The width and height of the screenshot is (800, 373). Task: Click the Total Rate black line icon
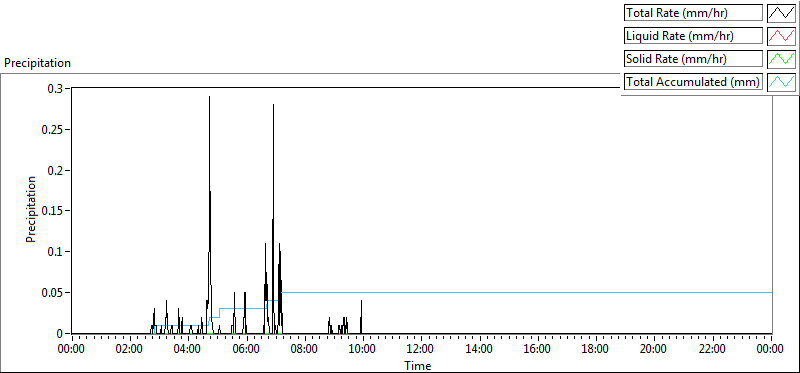click(781, 13)
